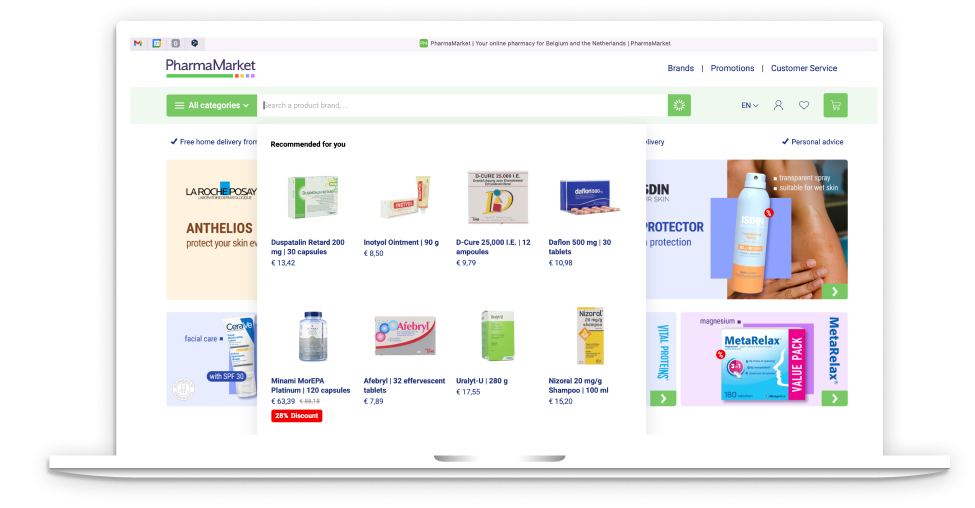The image size is (975, 508).
Task: Open the wishlist heart icon
Action: tap(804, 105)
